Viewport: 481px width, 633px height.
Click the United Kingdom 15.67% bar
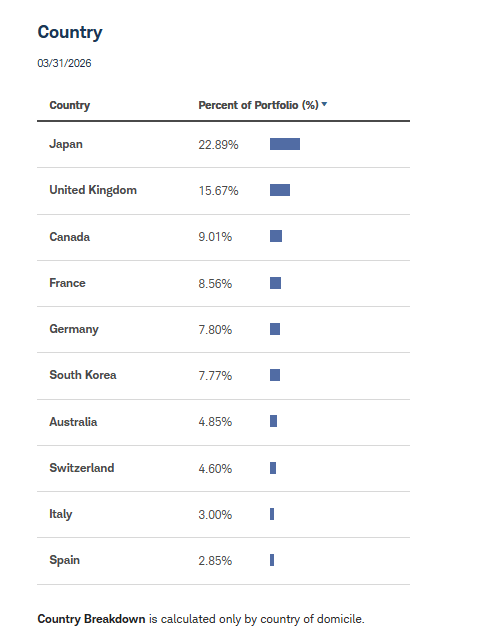[280, 190]
